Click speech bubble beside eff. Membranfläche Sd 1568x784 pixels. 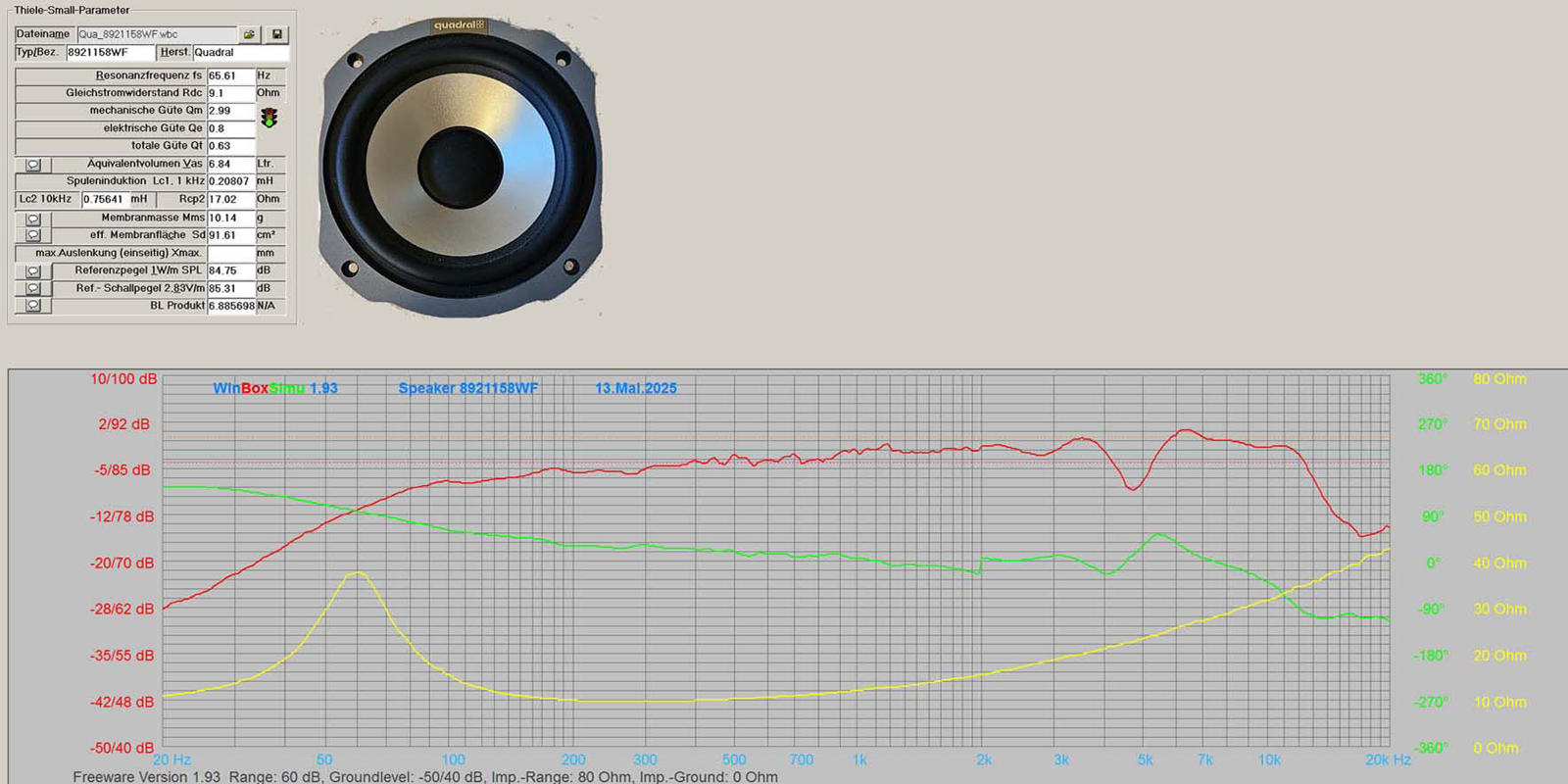click(33, 235)
